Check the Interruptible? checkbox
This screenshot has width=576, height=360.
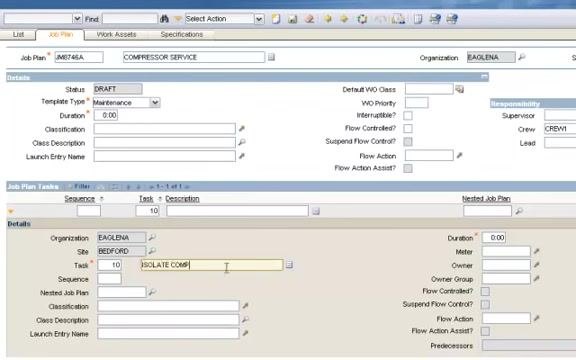tap(408, 116)
